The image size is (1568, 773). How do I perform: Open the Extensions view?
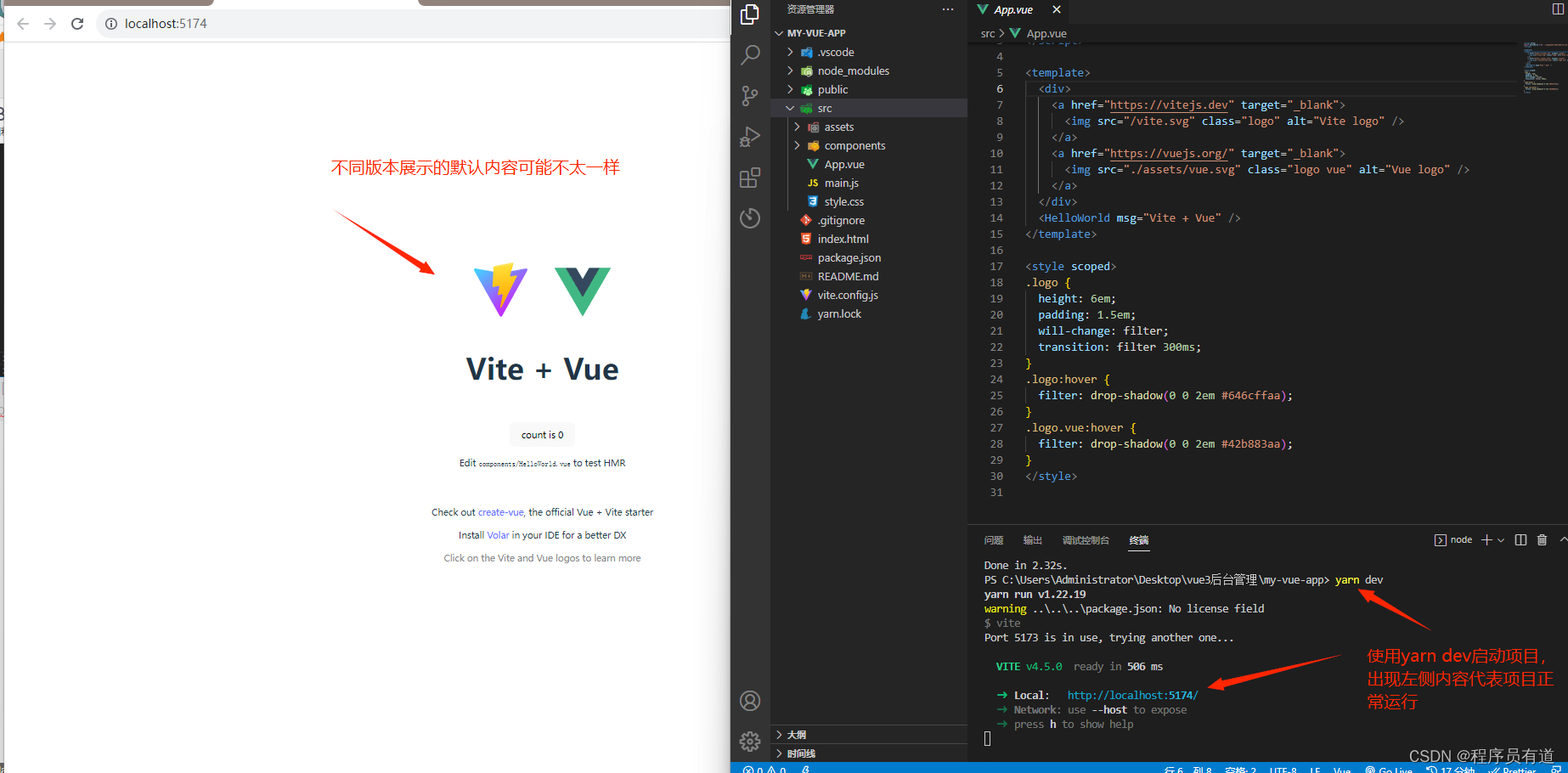[750, 178]
